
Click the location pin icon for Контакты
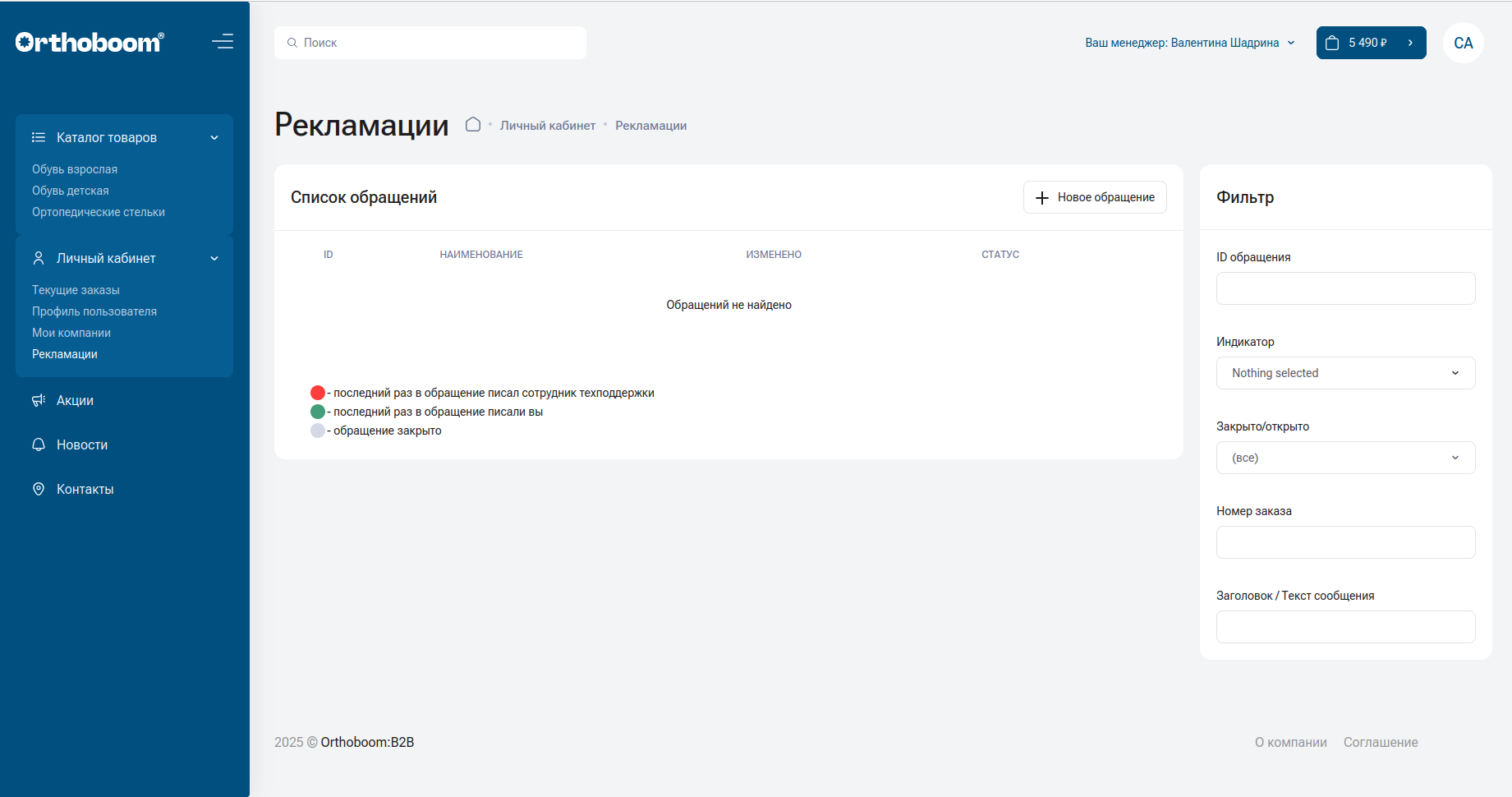point(39,489)
